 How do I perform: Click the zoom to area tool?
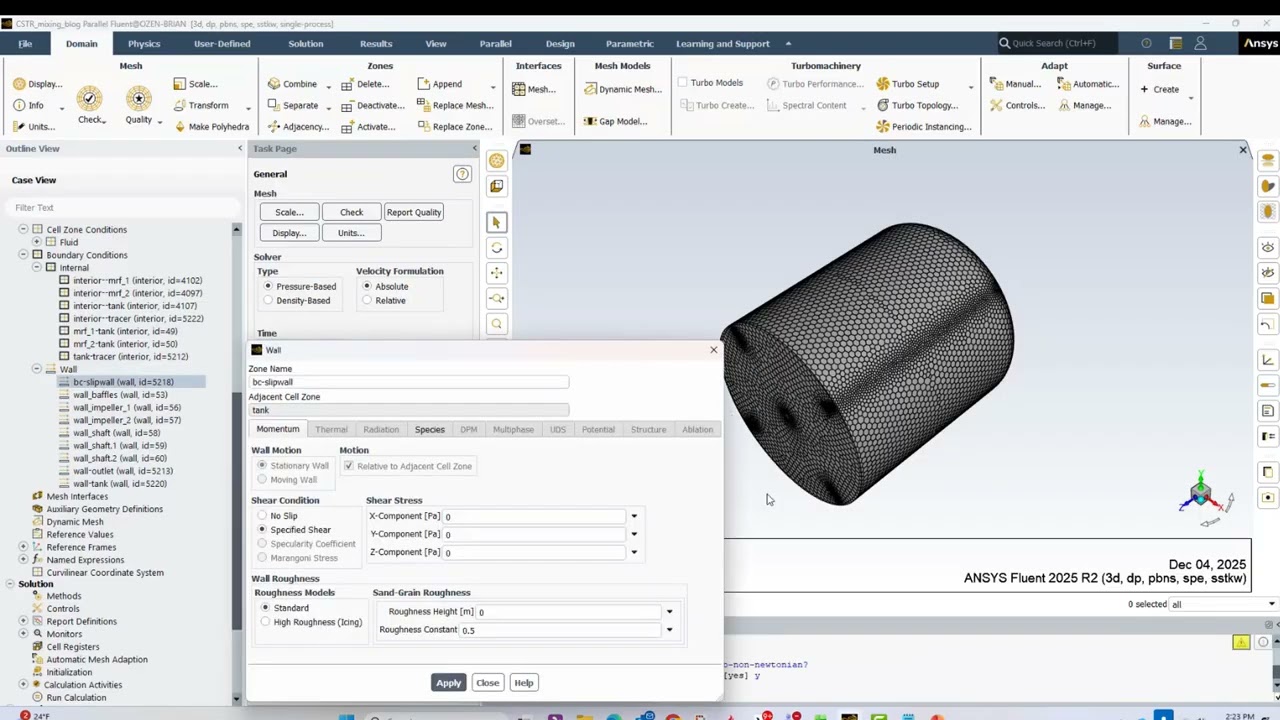tap(496, 324)
